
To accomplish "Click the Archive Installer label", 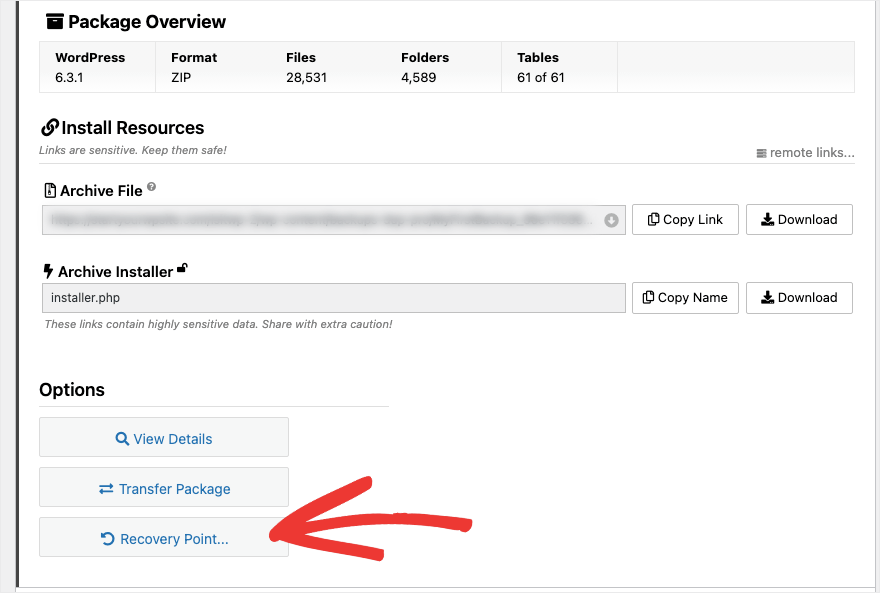I will (116, 272).
